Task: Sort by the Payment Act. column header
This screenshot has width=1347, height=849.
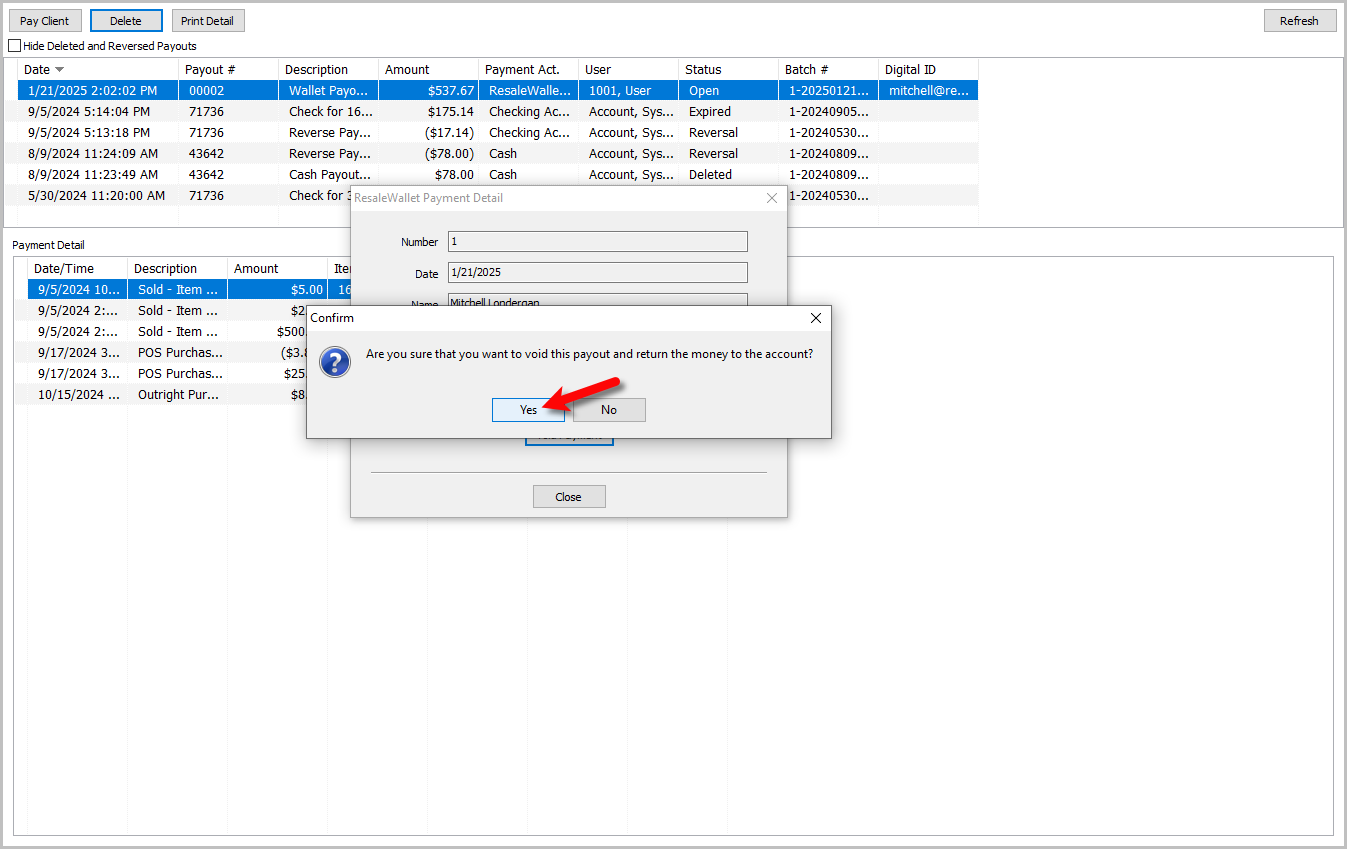Action: click(528, 70)
